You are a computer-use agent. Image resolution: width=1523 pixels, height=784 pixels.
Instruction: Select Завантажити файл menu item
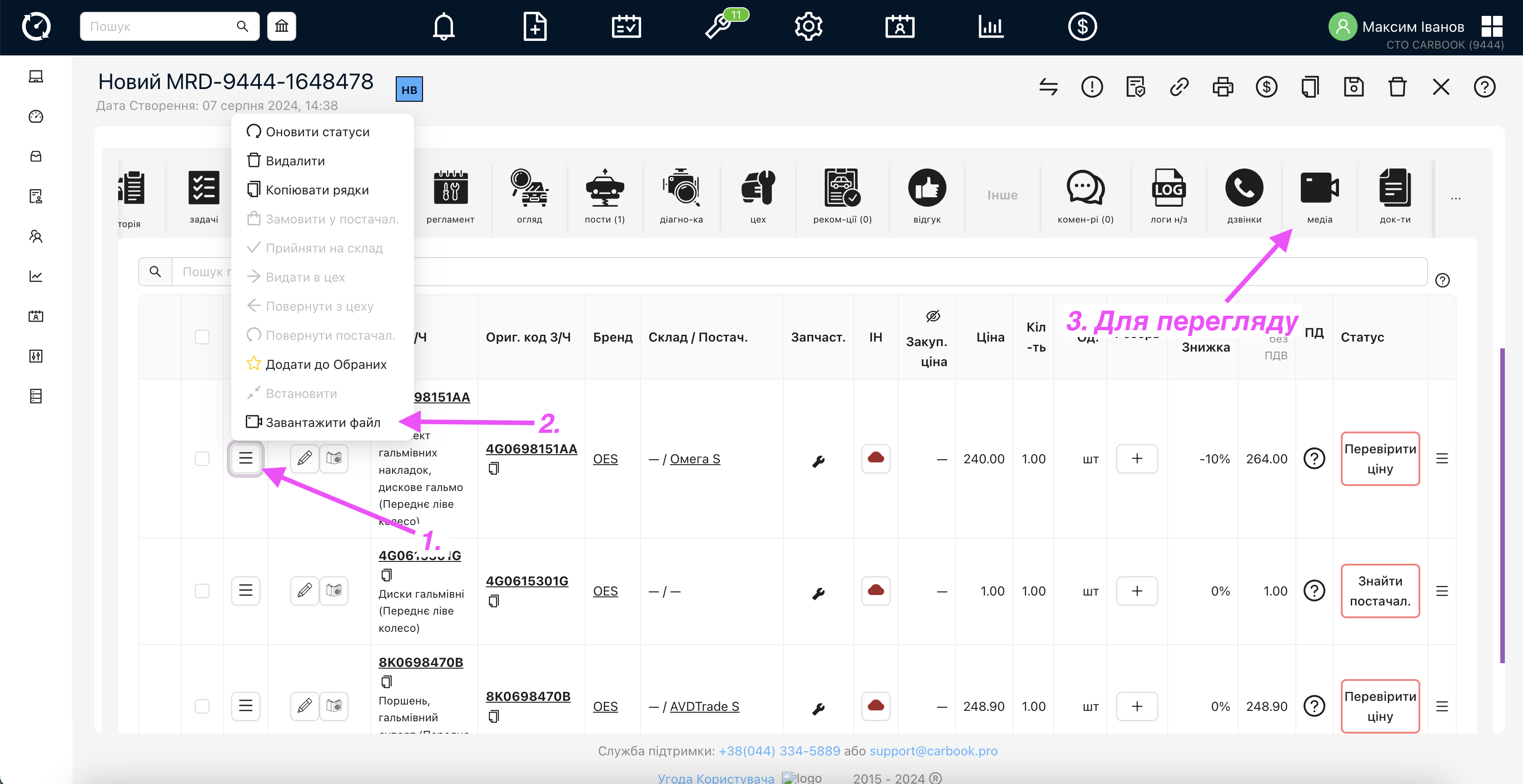[322, 422]
